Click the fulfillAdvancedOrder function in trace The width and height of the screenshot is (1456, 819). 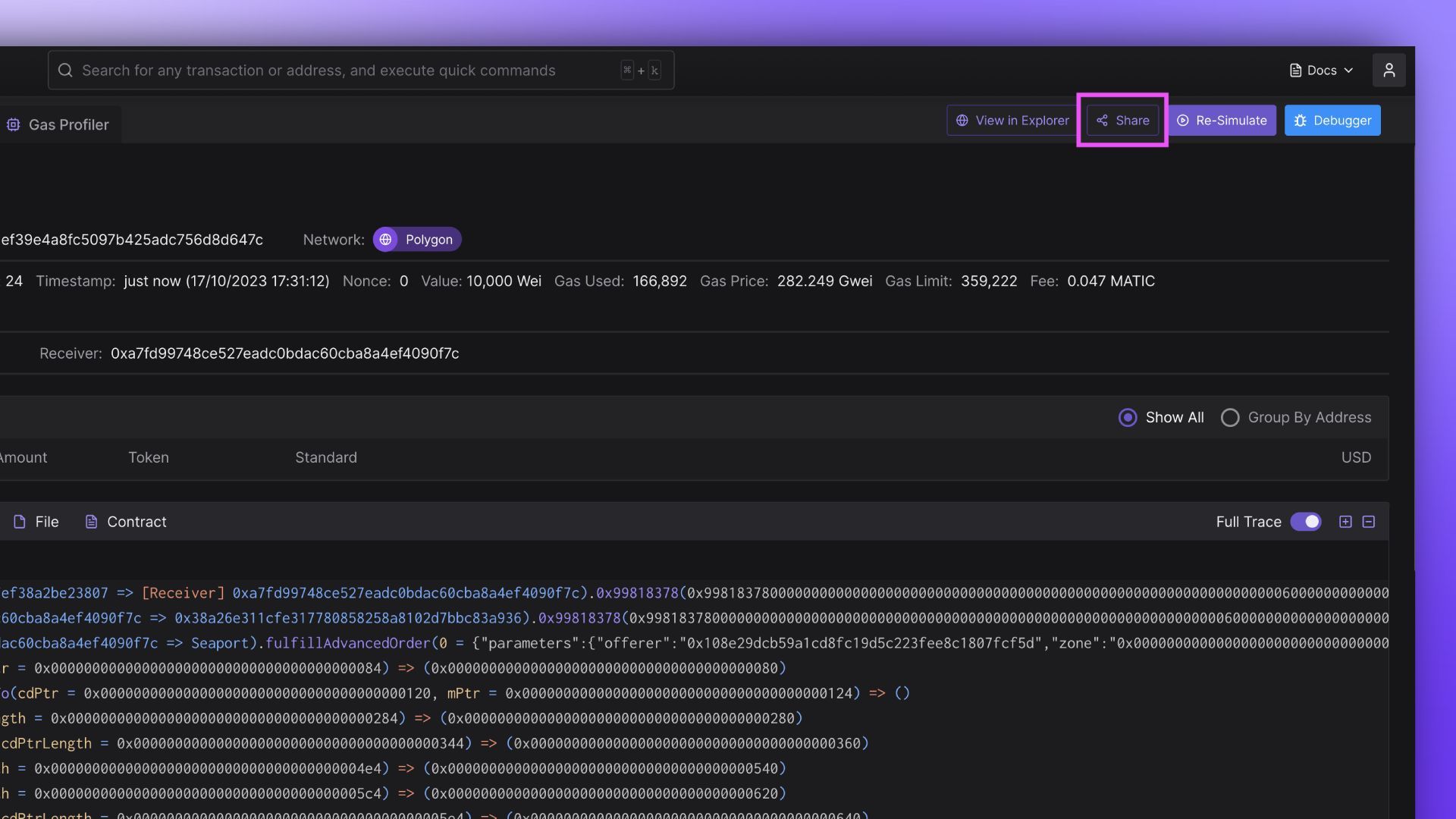tap(347, 643)
